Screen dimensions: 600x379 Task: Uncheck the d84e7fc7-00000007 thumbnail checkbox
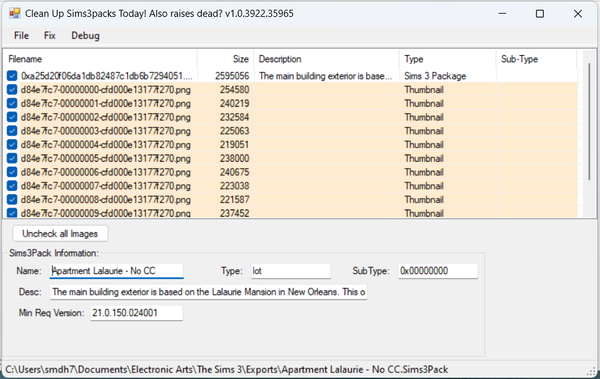pyautogui.click(x=12, y=186)
